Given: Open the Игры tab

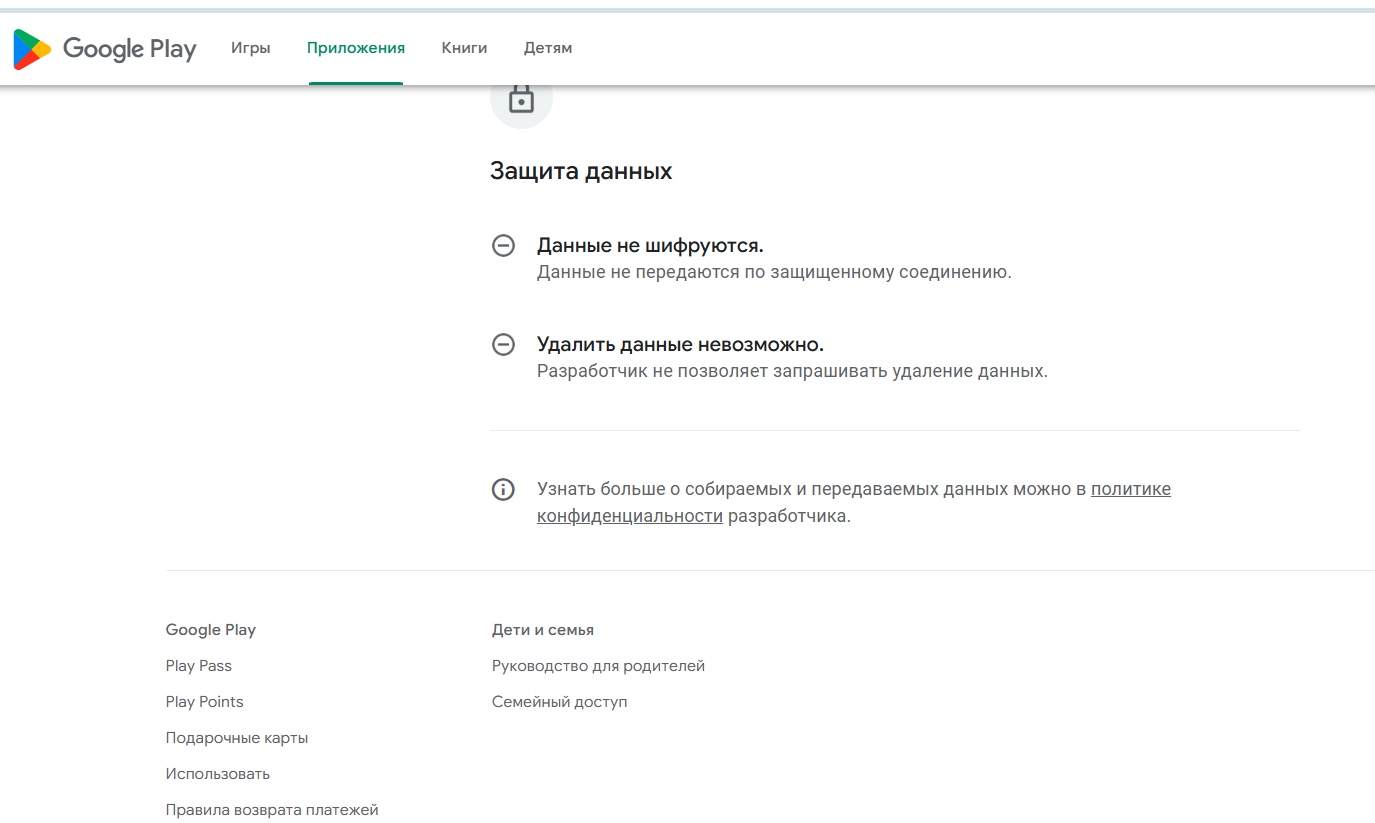Looking at the screenshot, I should [x=250, y=48].
